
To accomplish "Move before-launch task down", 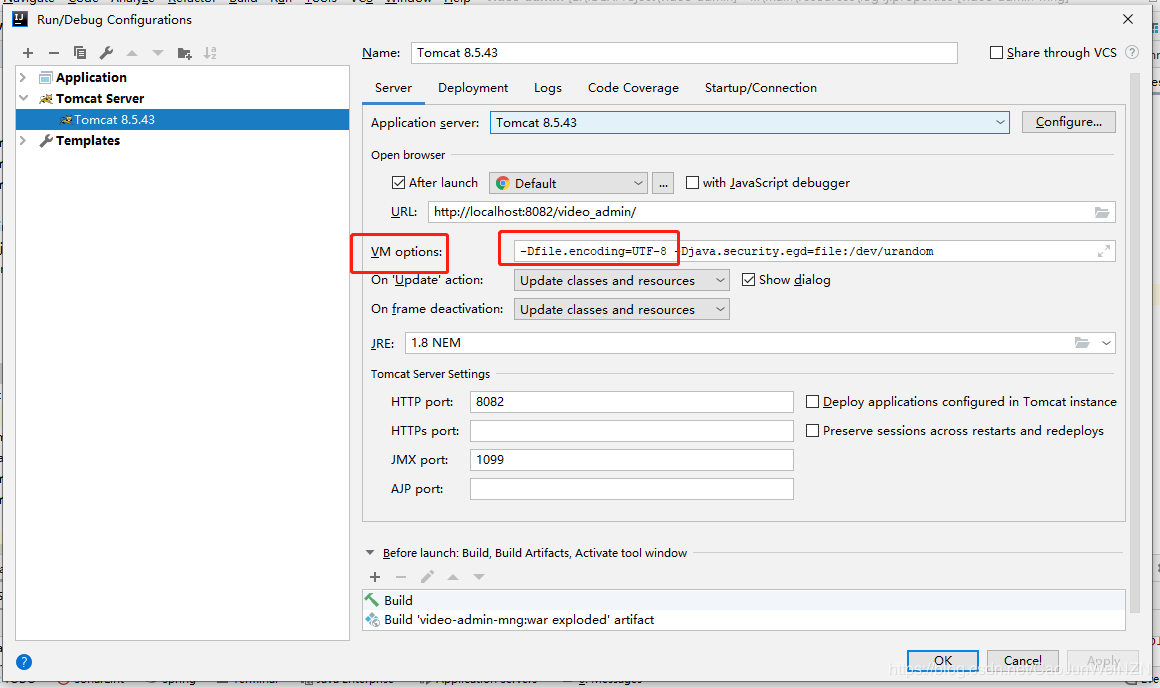I will click(479, 577).
